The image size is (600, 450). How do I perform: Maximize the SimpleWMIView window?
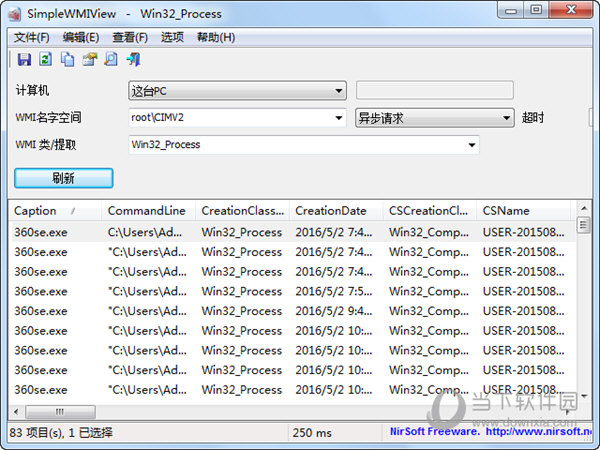coord(536,10)
